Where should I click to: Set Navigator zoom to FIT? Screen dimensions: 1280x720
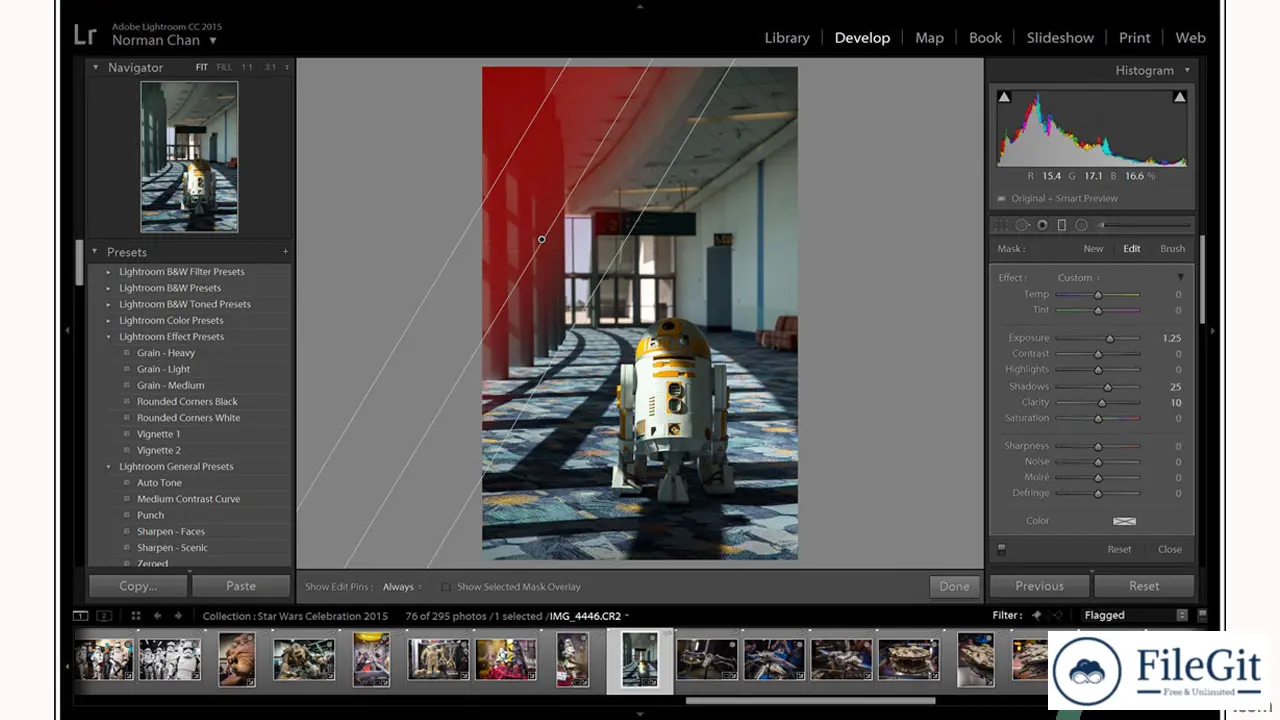coord(202,67)
